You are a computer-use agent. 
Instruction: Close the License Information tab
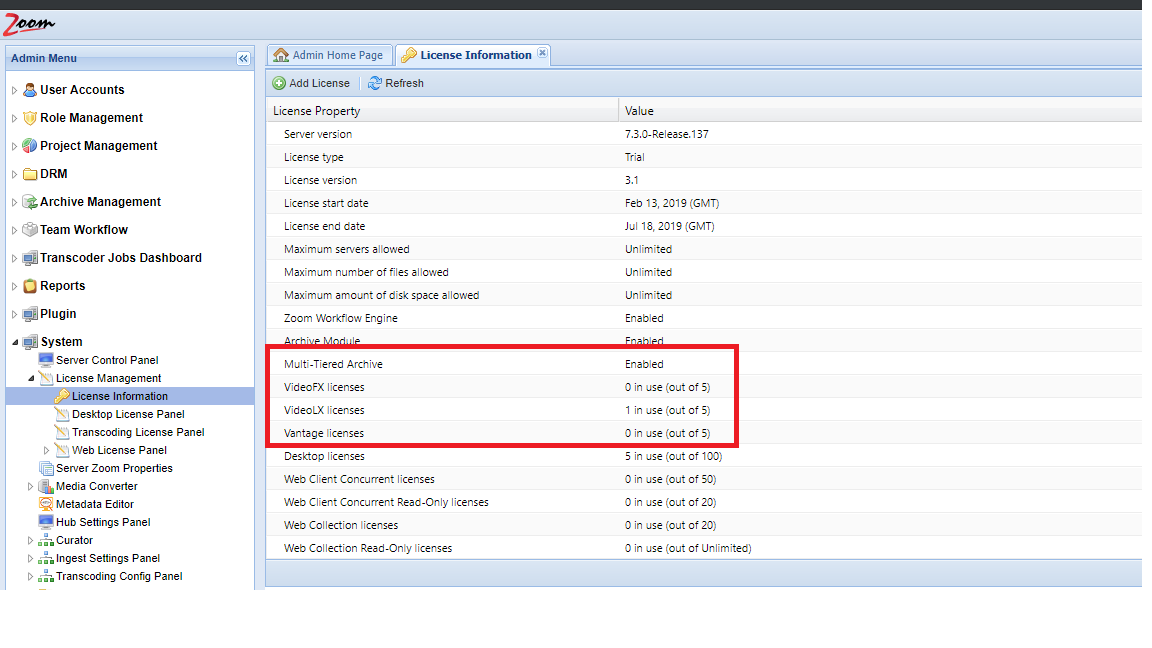coord(542,53)
